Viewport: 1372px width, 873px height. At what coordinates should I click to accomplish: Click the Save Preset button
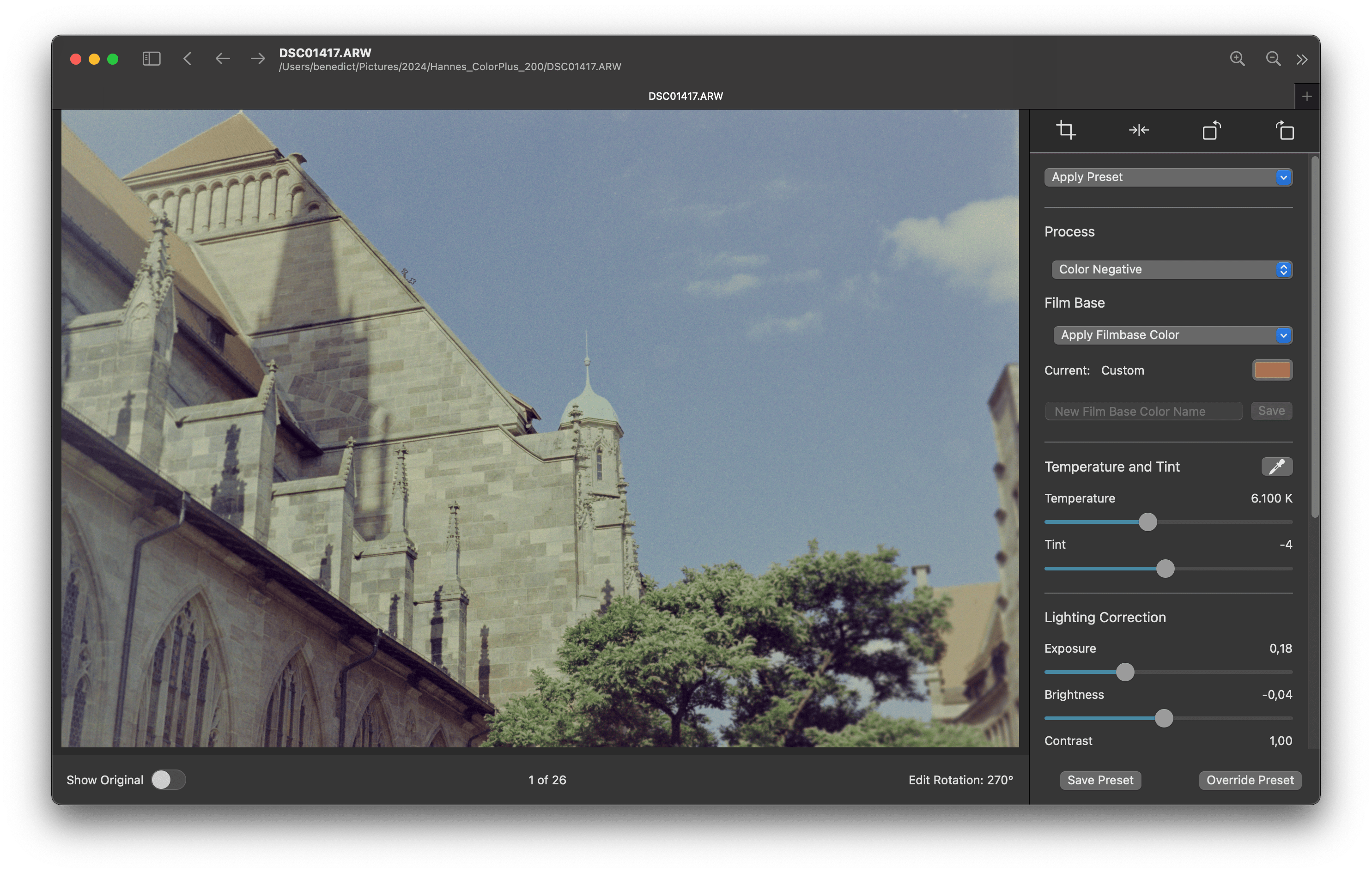(1100, 780)
